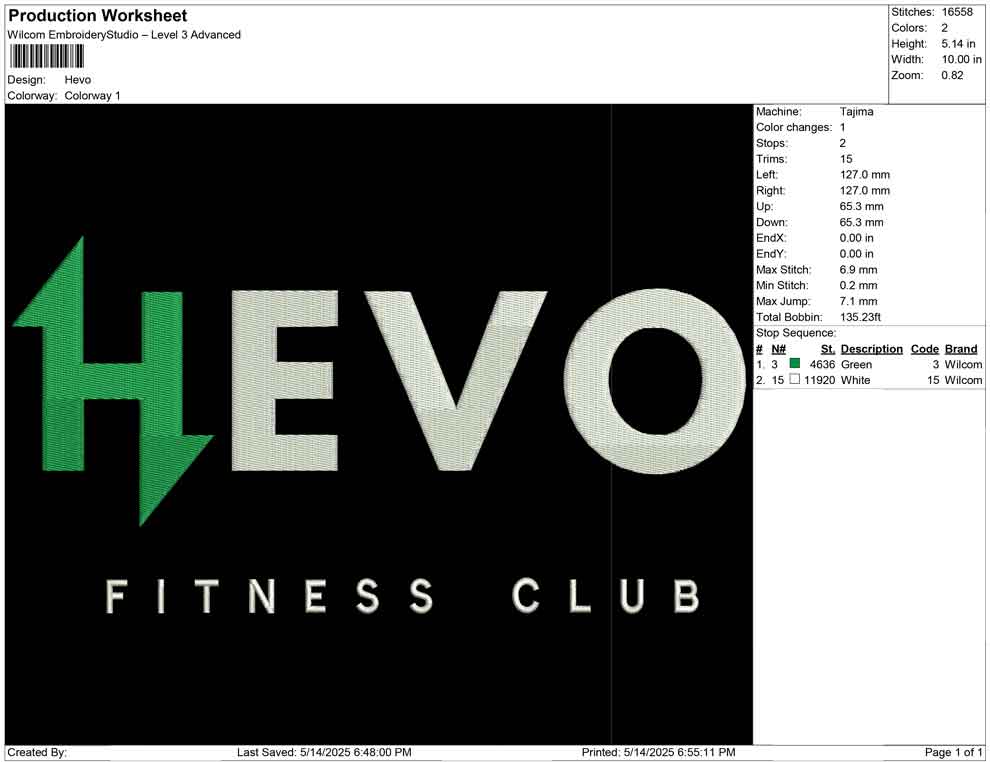Click the 'N#' column header

tap(778, 349)
